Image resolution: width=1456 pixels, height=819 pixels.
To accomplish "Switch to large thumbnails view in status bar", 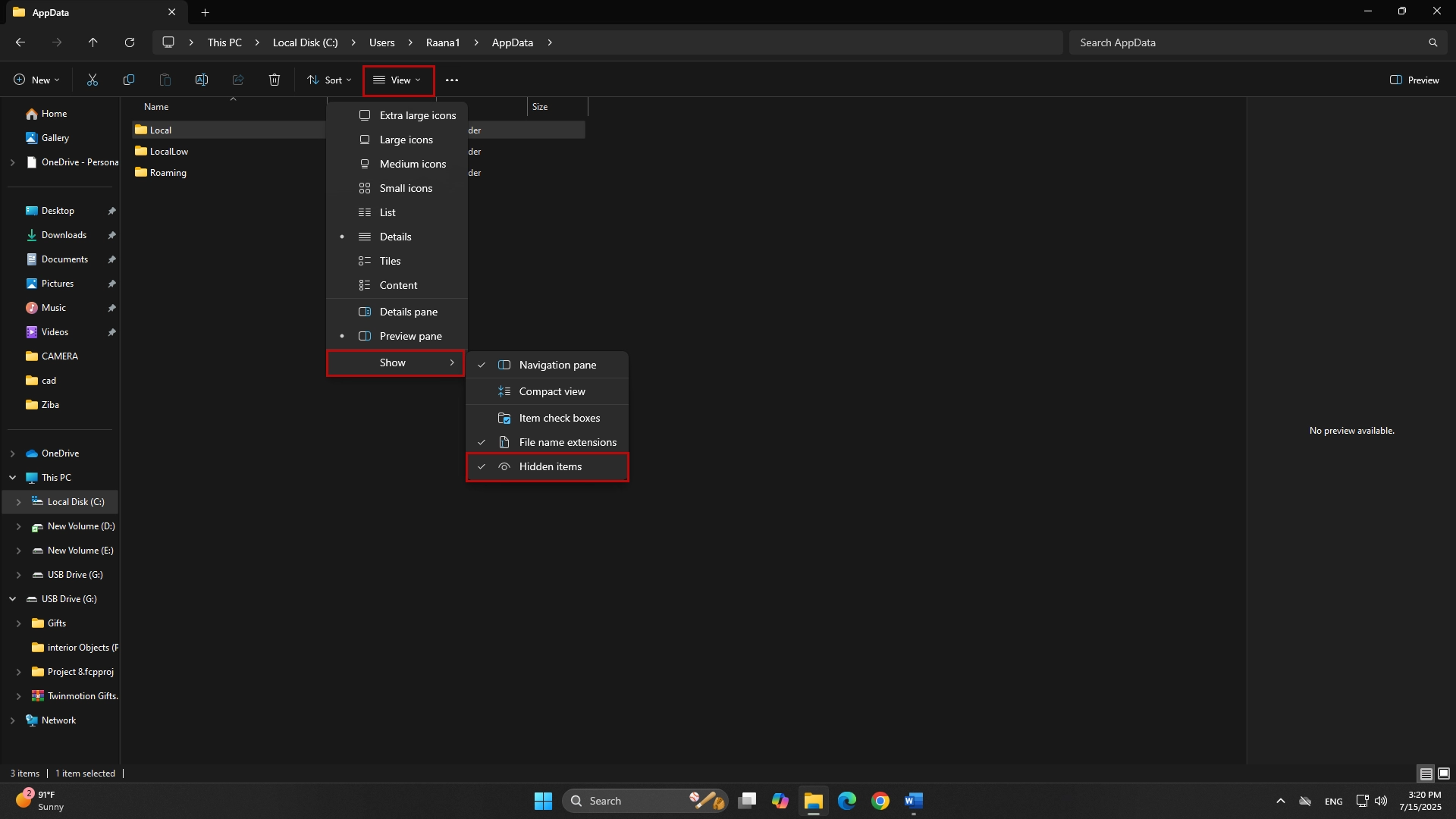I will click(x=1444, y=773).
